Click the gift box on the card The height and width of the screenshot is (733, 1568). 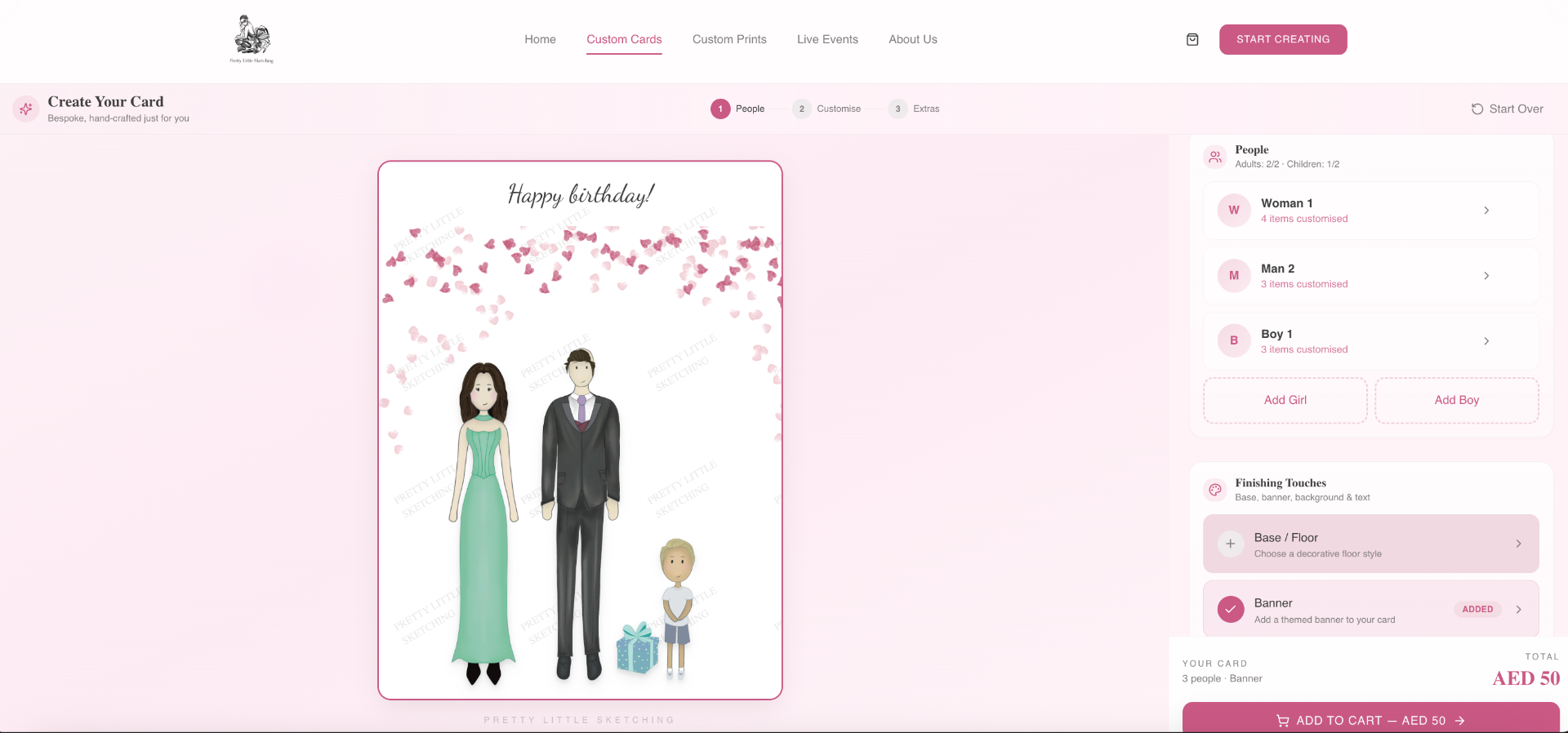[x=638, y=648]
